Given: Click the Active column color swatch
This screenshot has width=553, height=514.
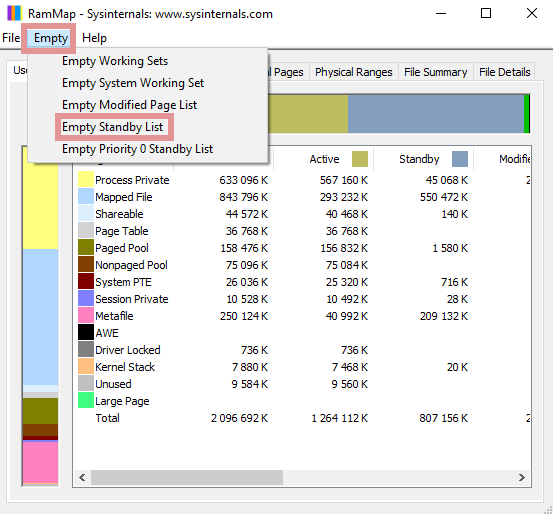Looking at the screenshot, I should click(360, 159).
